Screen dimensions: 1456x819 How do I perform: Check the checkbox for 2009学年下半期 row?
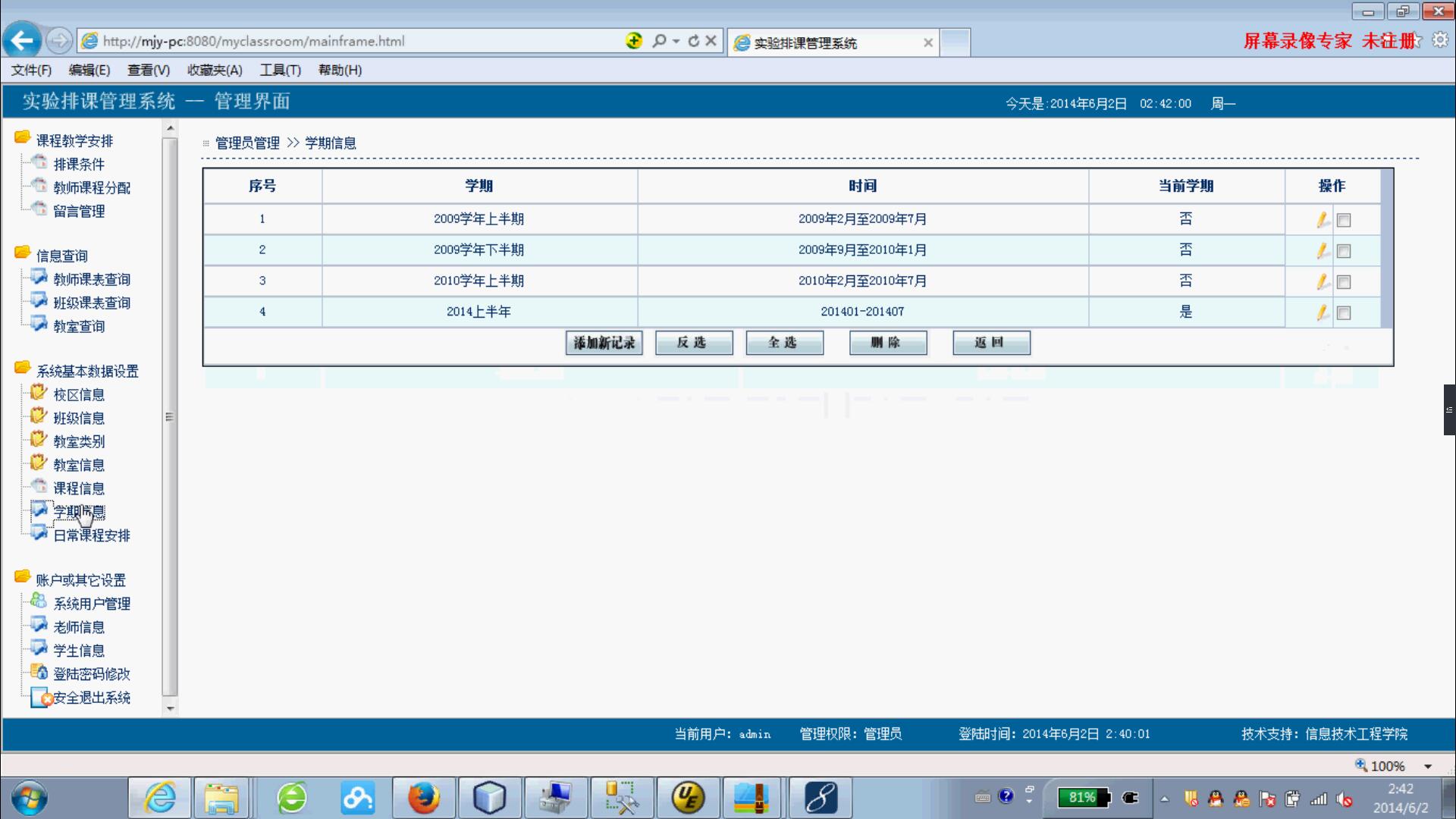click(1344, 251)
